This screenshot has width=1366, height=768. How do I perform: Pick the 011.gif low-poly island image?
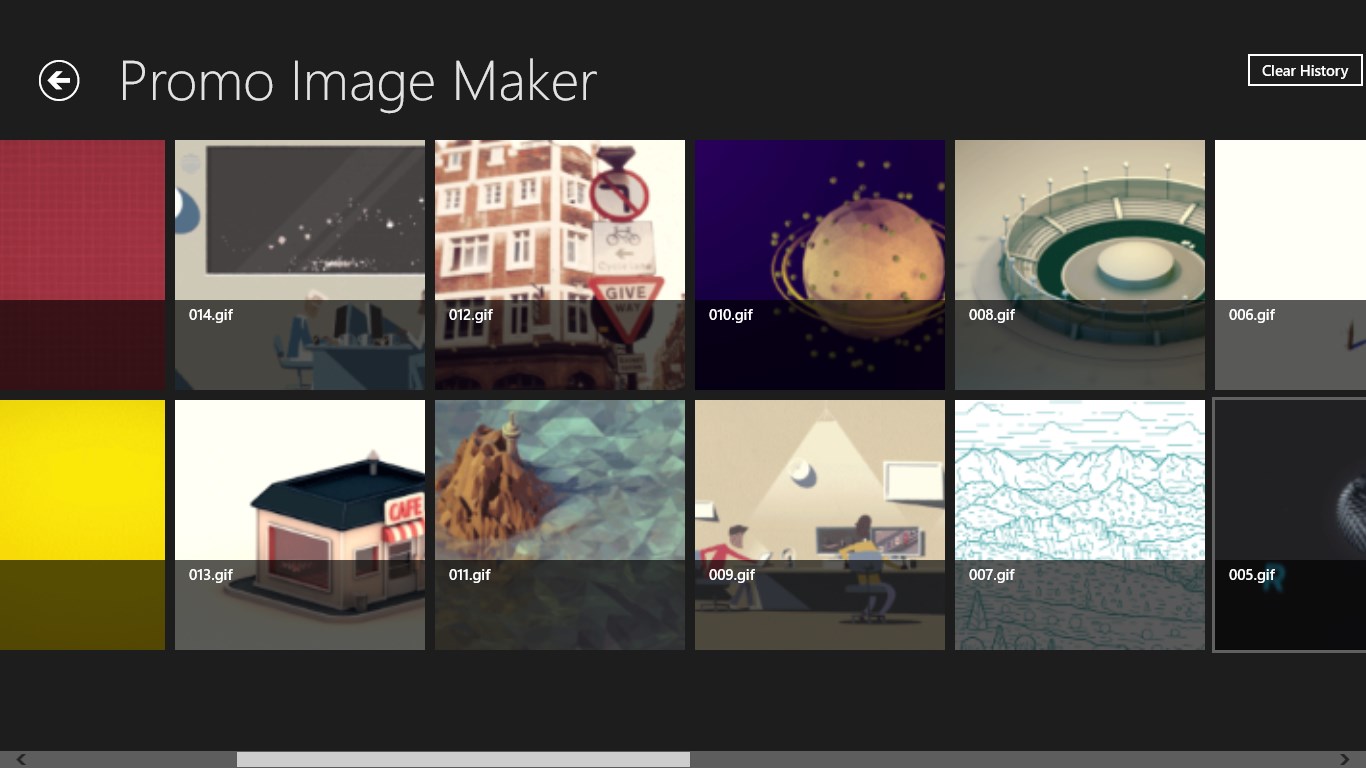coord(560,525)
